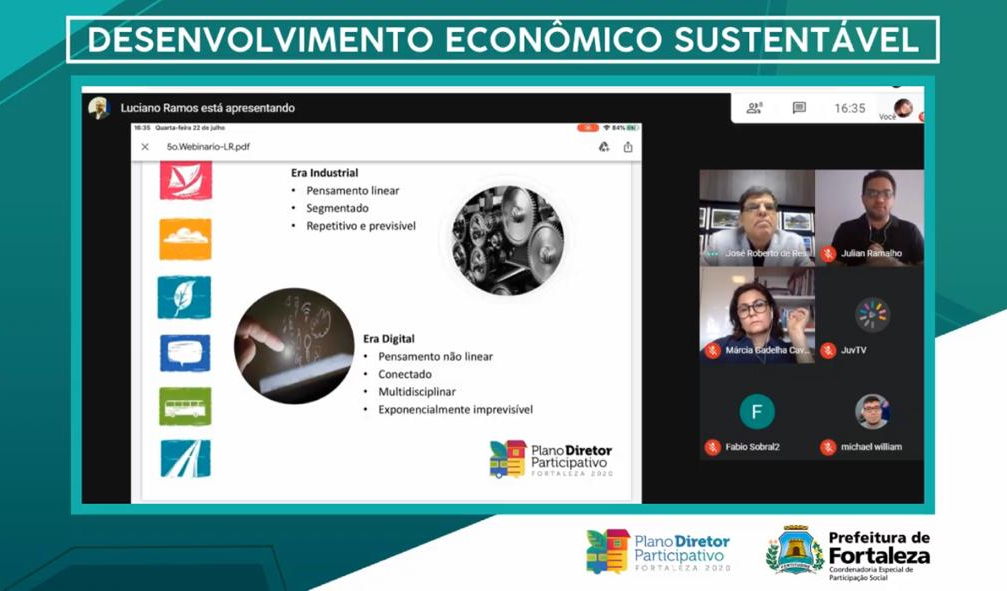Select Fabio Sobral2's video tile
This screenshot has width=1007, height=591.
click(x=757, y=415)
